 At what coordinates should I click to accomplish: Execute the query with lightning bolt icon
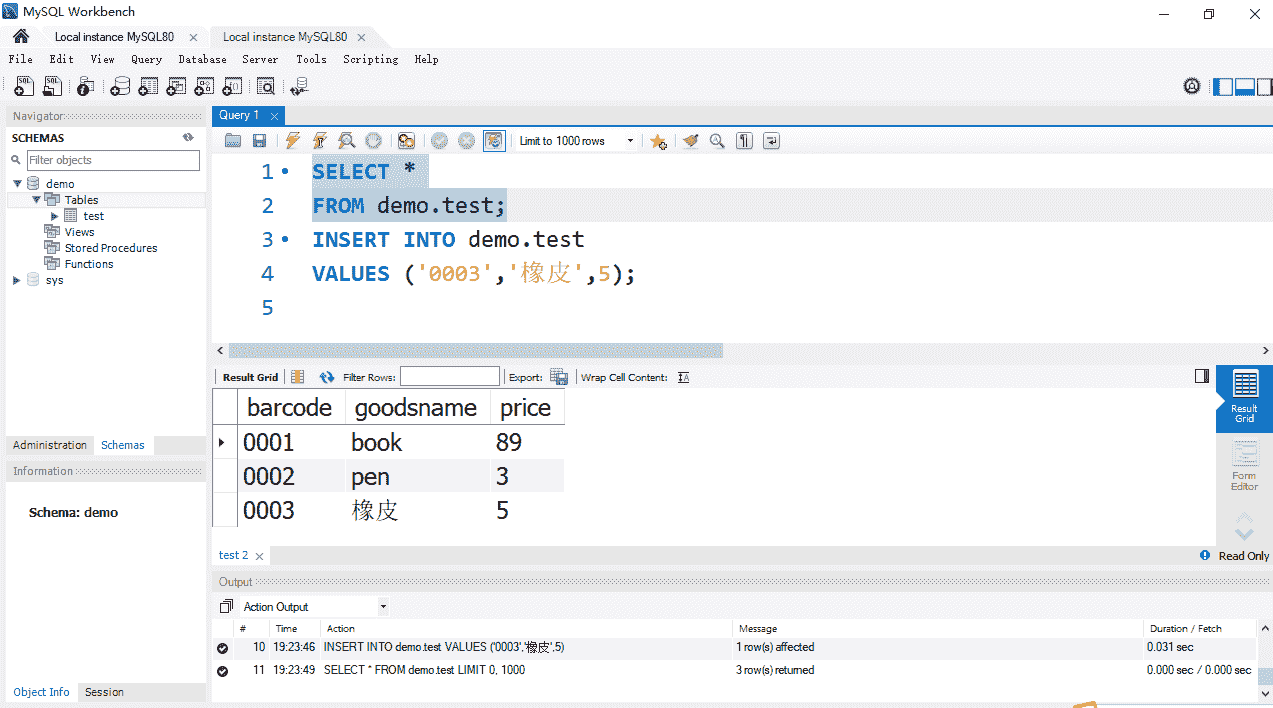click(293, 141)
